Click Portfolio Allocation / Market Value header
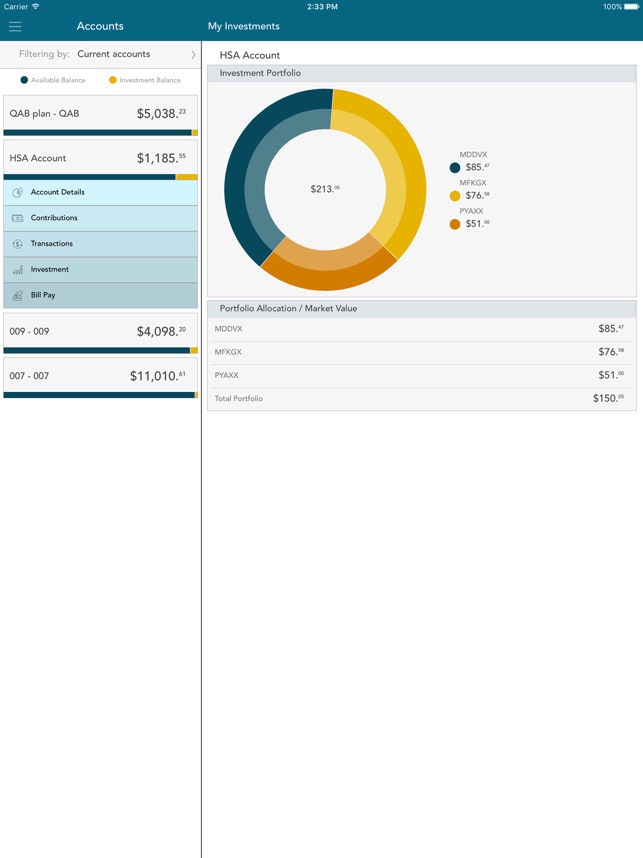This screenshot has height=858, width=643. tap(421, 309)
